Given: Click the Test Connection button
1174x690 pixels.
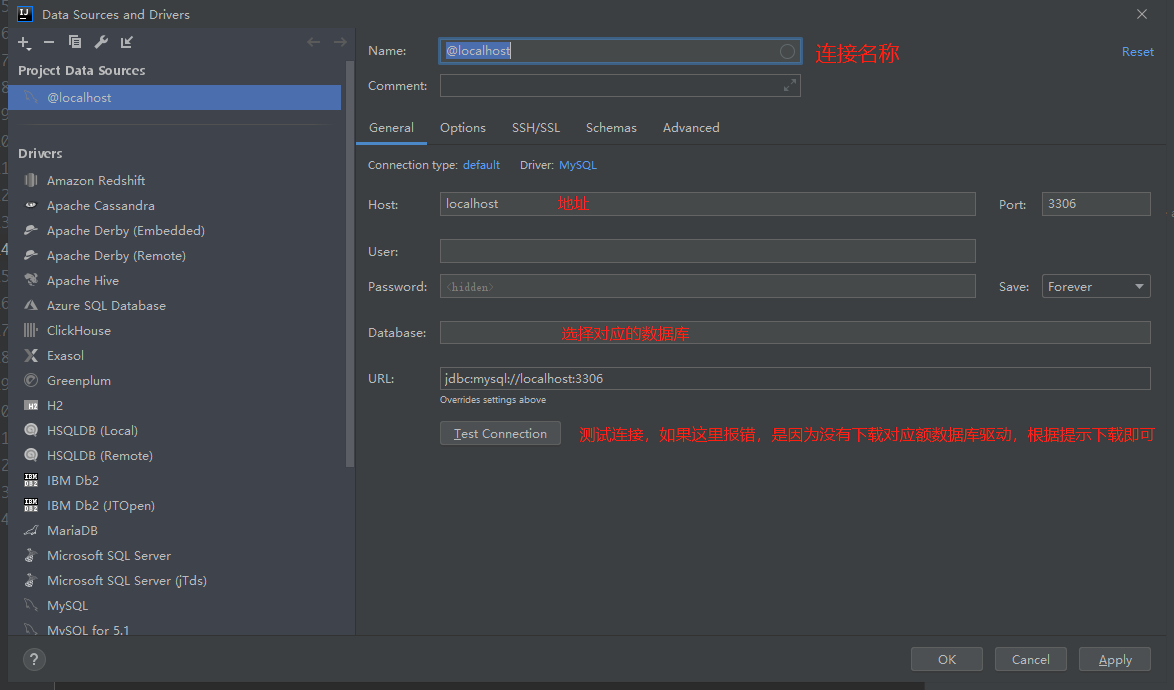Looking at the screenshot, I should pyautogui.click(x=500, y=433).
